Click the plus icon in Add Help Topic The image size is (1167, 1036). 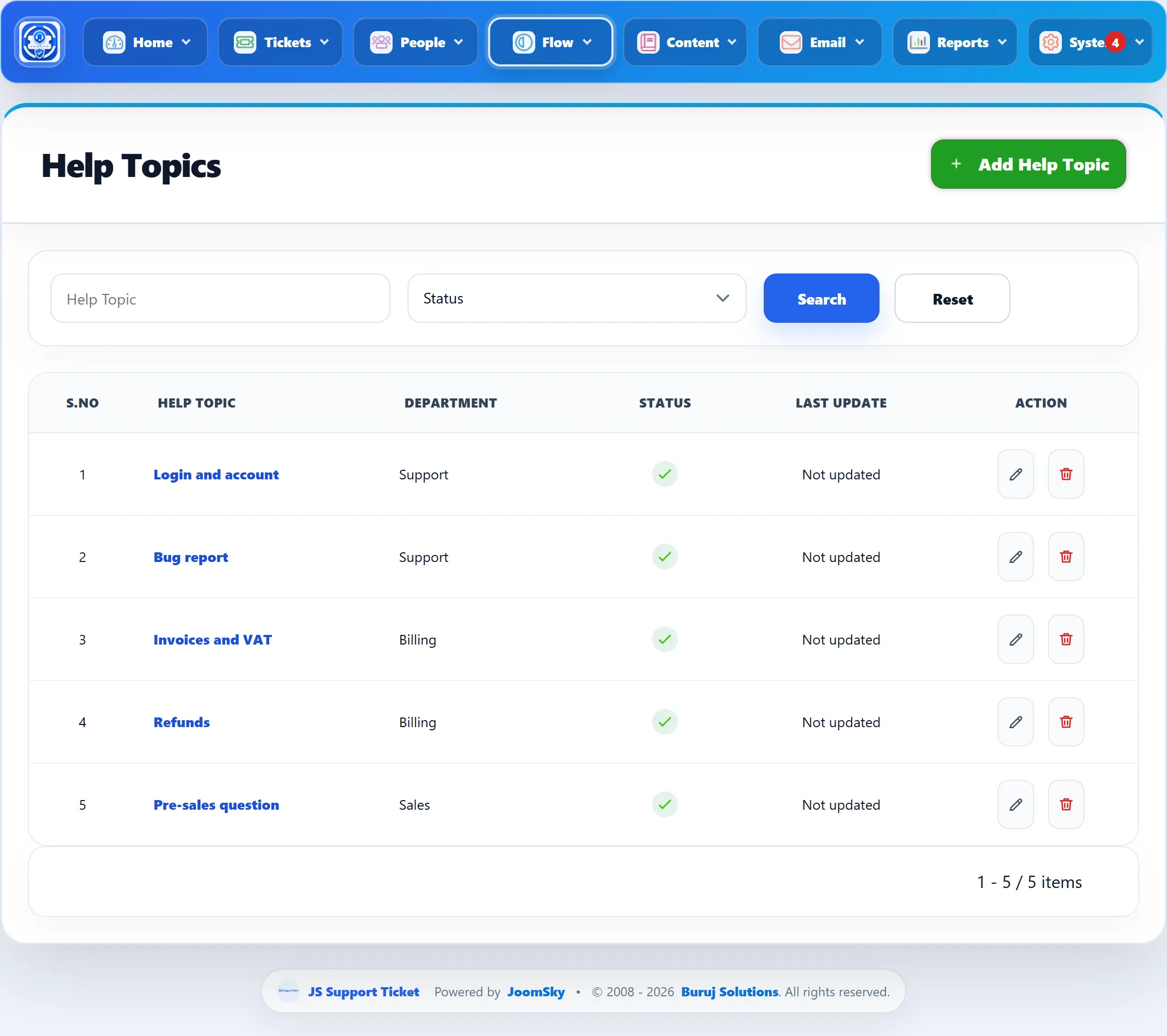click(956, 164)
